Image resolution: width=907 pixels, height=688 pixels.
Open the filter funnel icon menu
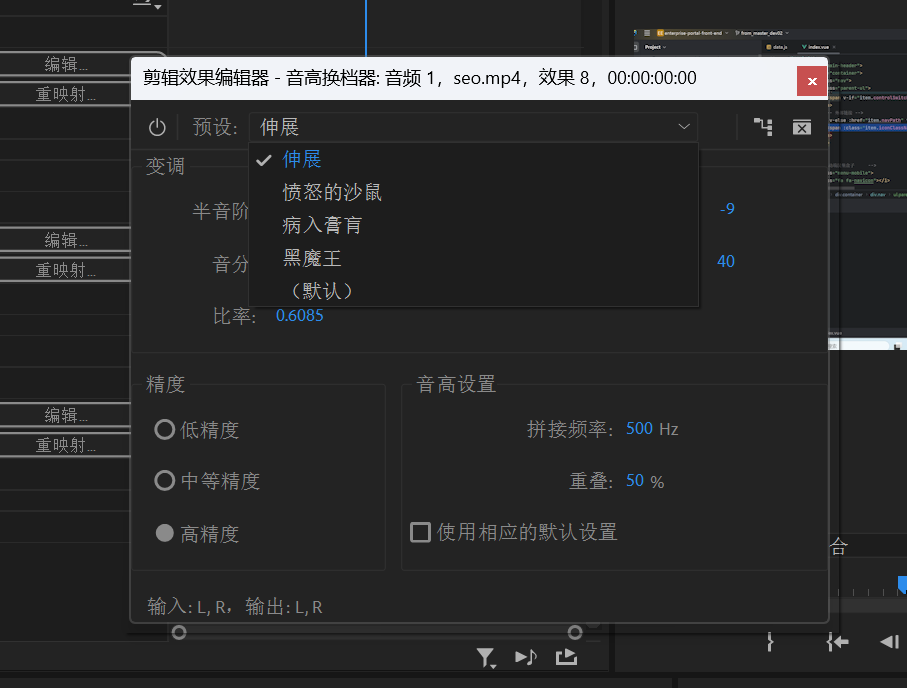(486, 657)
